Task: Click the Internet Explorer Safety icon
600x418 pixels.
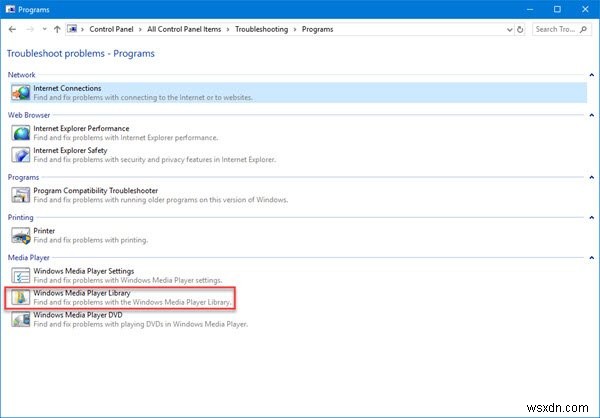Action: (x=20, y=155)
